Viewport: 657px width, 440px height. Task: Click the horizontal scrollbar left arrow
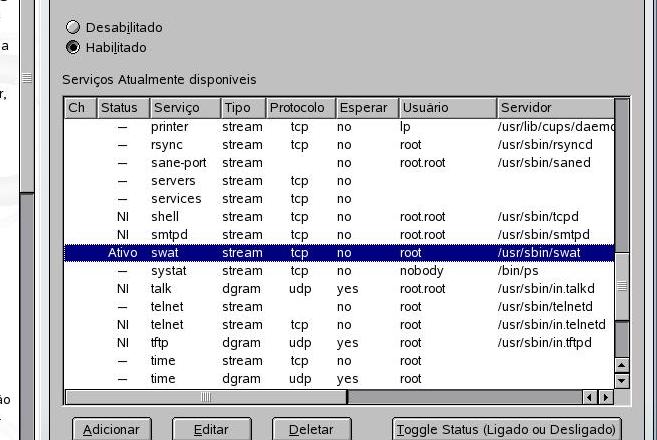pyautogui.click(x=591, y=397)
